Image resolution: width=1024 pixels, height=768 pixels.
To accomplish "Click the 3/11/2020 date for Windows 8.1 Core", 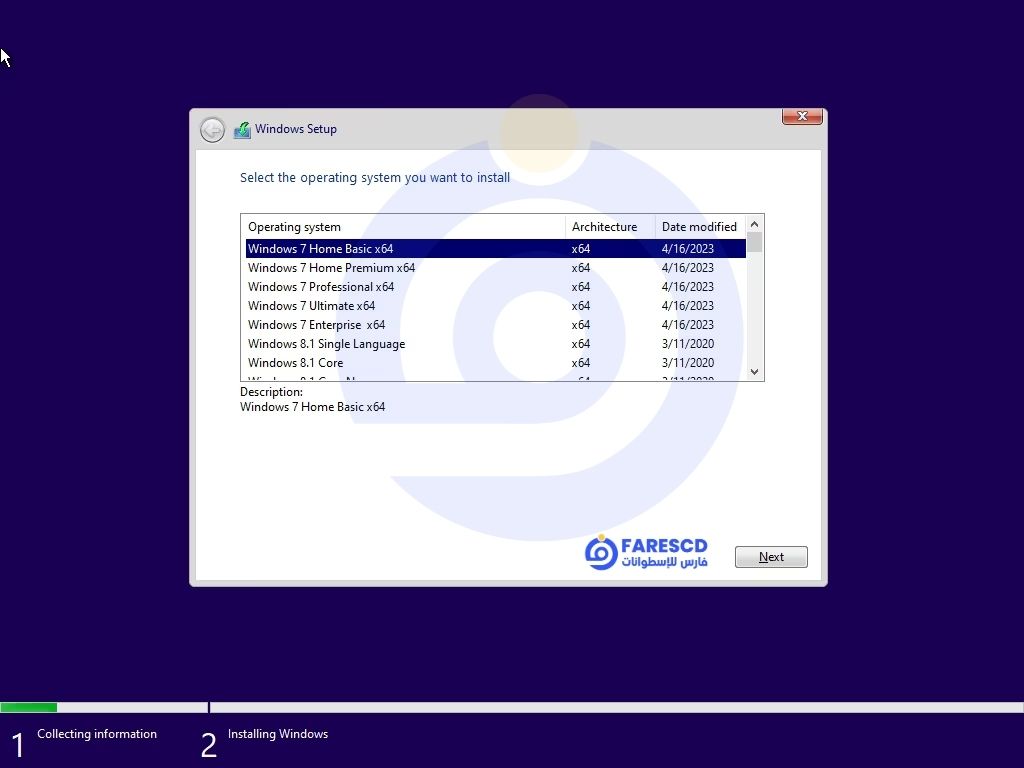I will click(x=688, y=362).
